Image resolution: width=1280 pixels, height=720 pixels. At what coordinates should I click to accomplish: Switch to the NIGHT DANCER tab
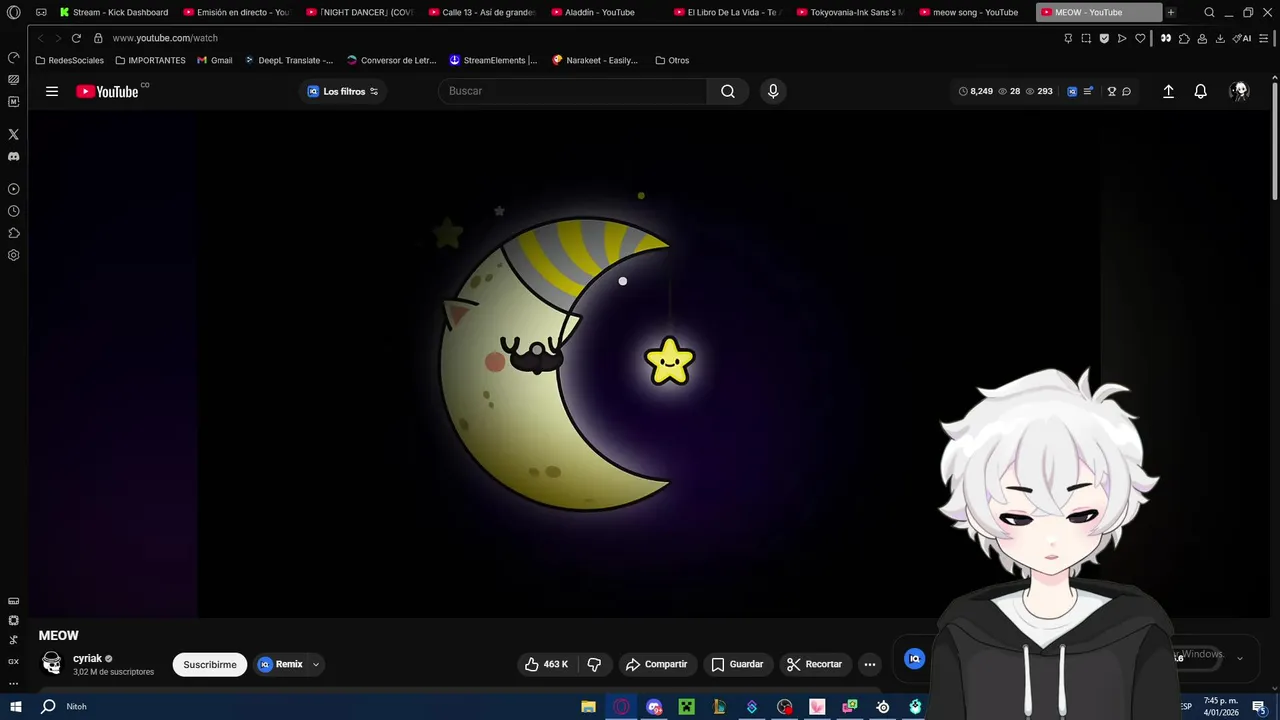pos(360,12)
